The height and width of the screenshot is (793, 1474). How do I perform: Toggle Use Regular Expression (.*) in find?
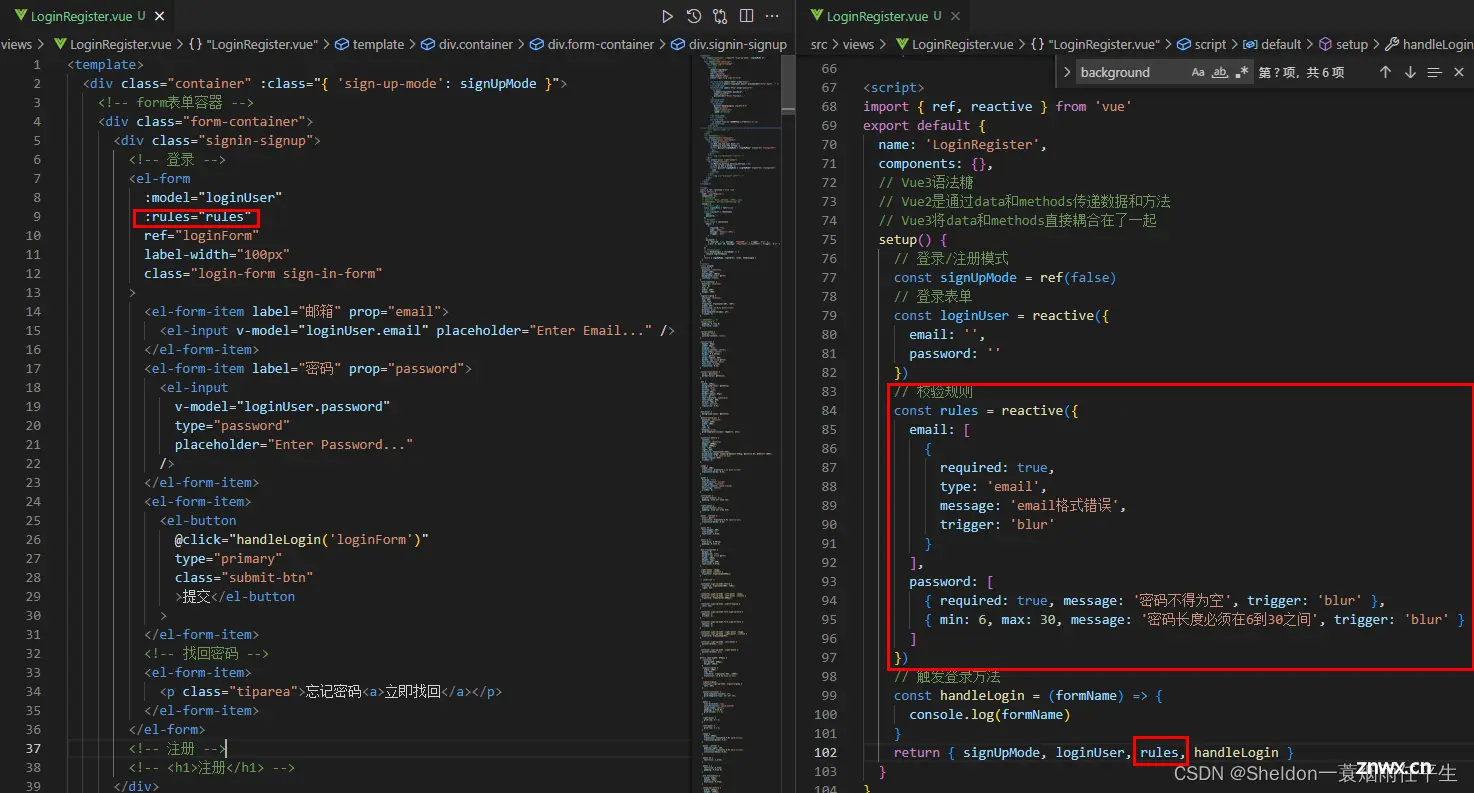click(x=1242, y=72)
